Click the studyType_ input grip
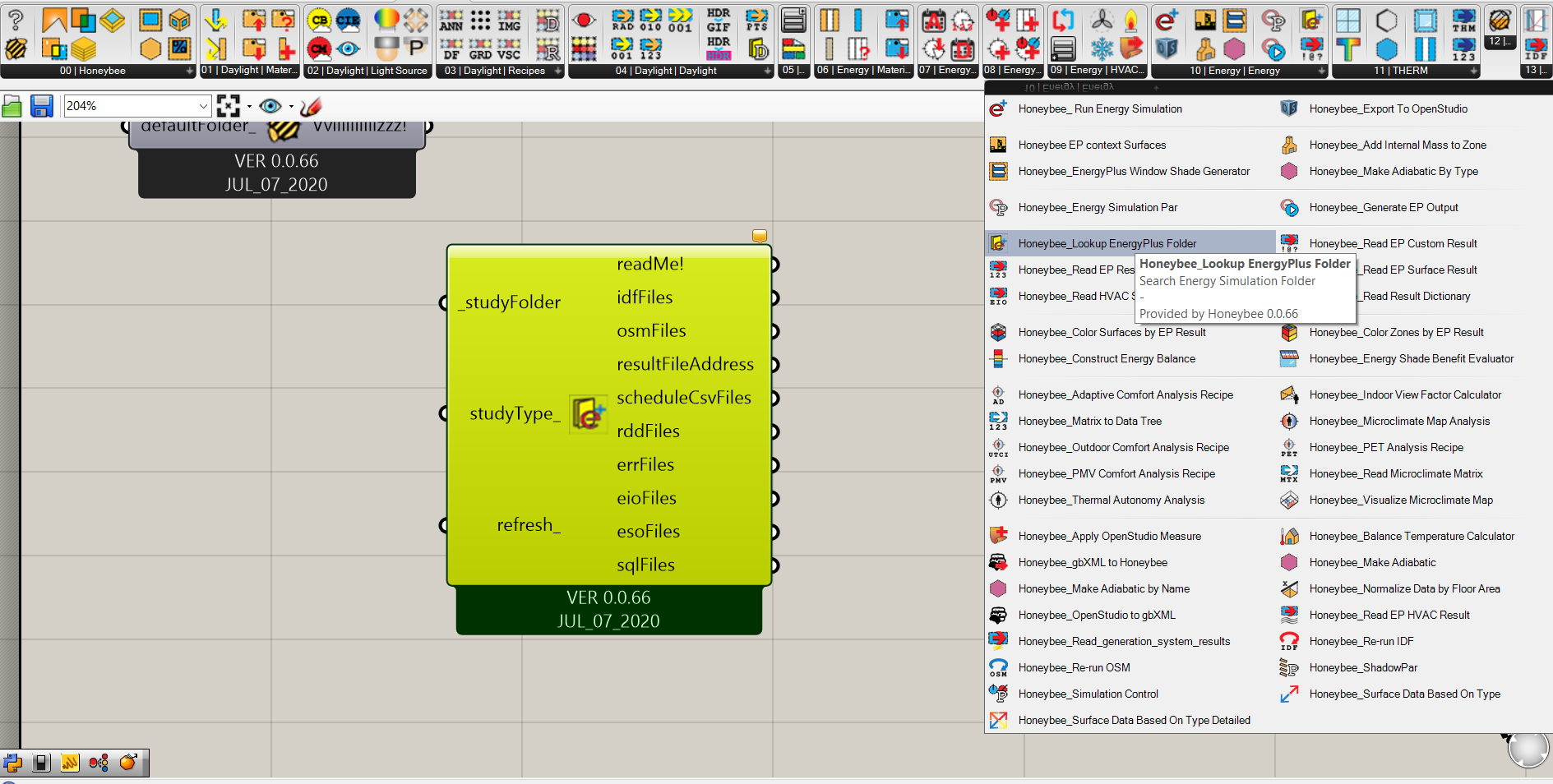Screen dimensions: 1553x784 (x=443, y=413)
